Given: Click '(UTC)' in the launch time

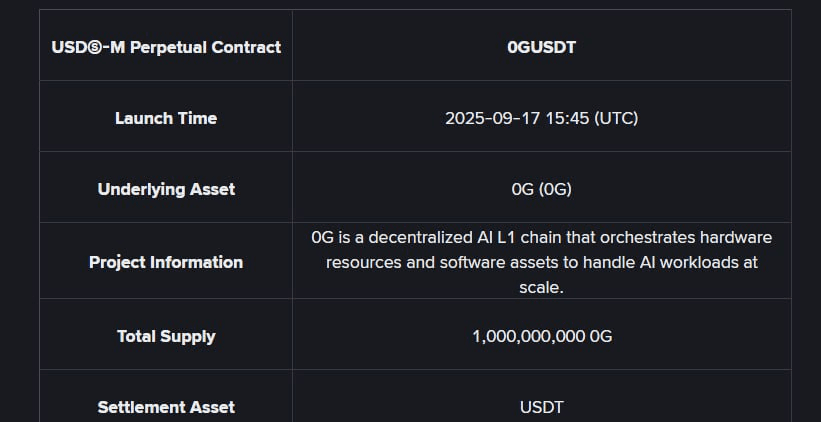Looking at the screenshot, I should (616, 118).
